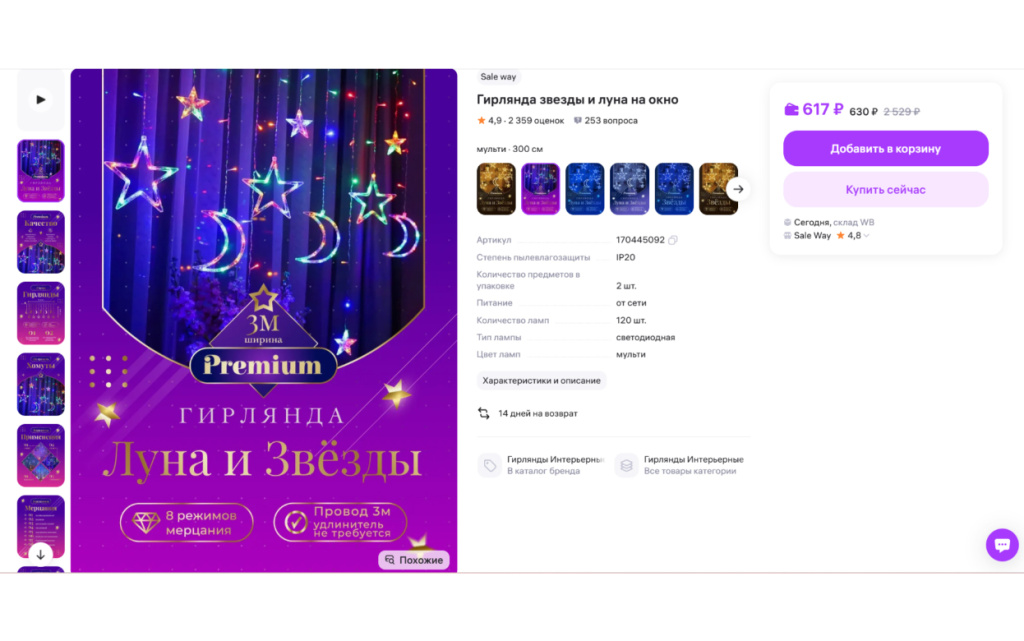Screen dimensions: 1024x641
Task: Copy the article number 170445092
Action: tap(673, 240)
